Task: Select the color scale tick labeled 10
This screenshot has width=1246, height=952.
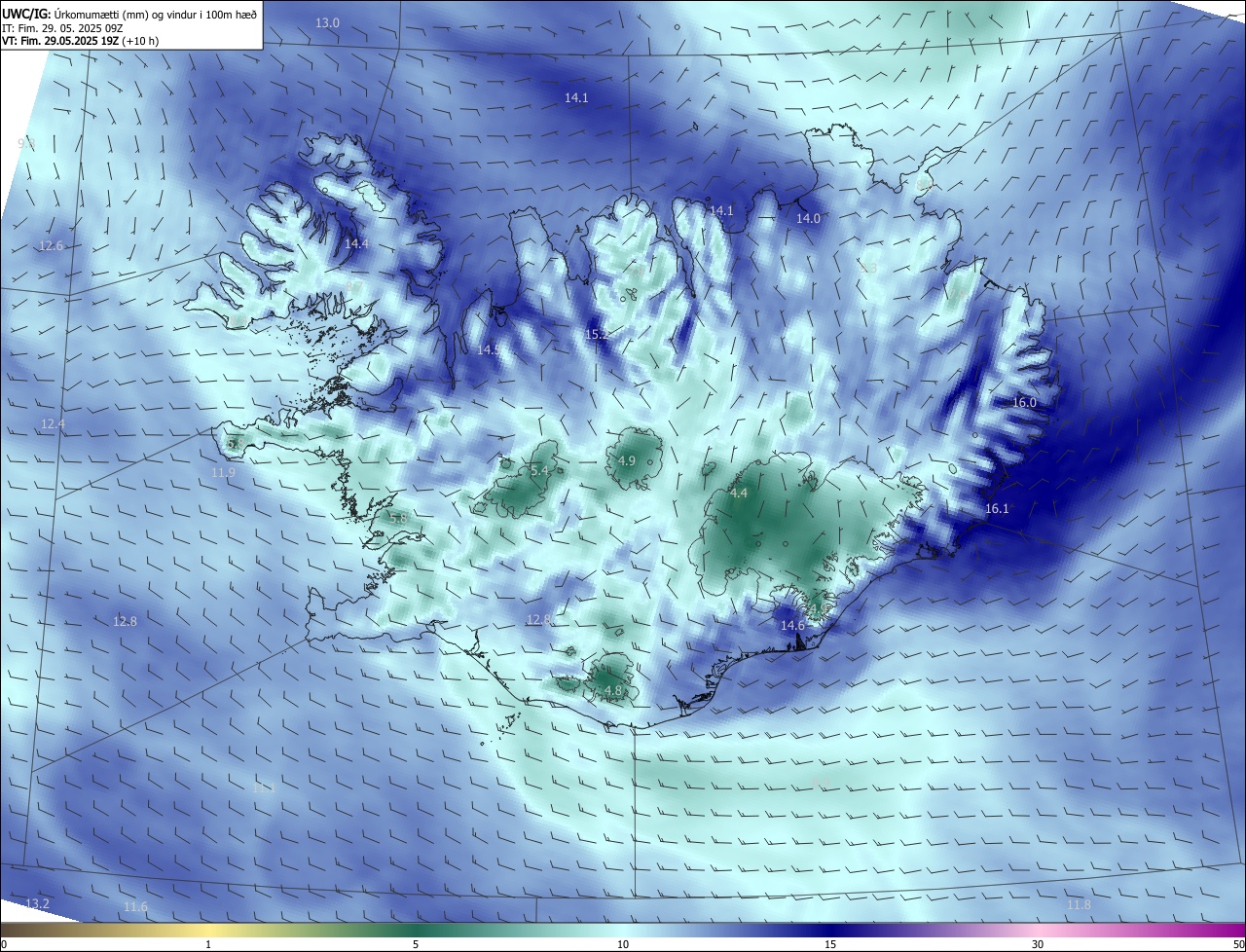Action: 623,944
